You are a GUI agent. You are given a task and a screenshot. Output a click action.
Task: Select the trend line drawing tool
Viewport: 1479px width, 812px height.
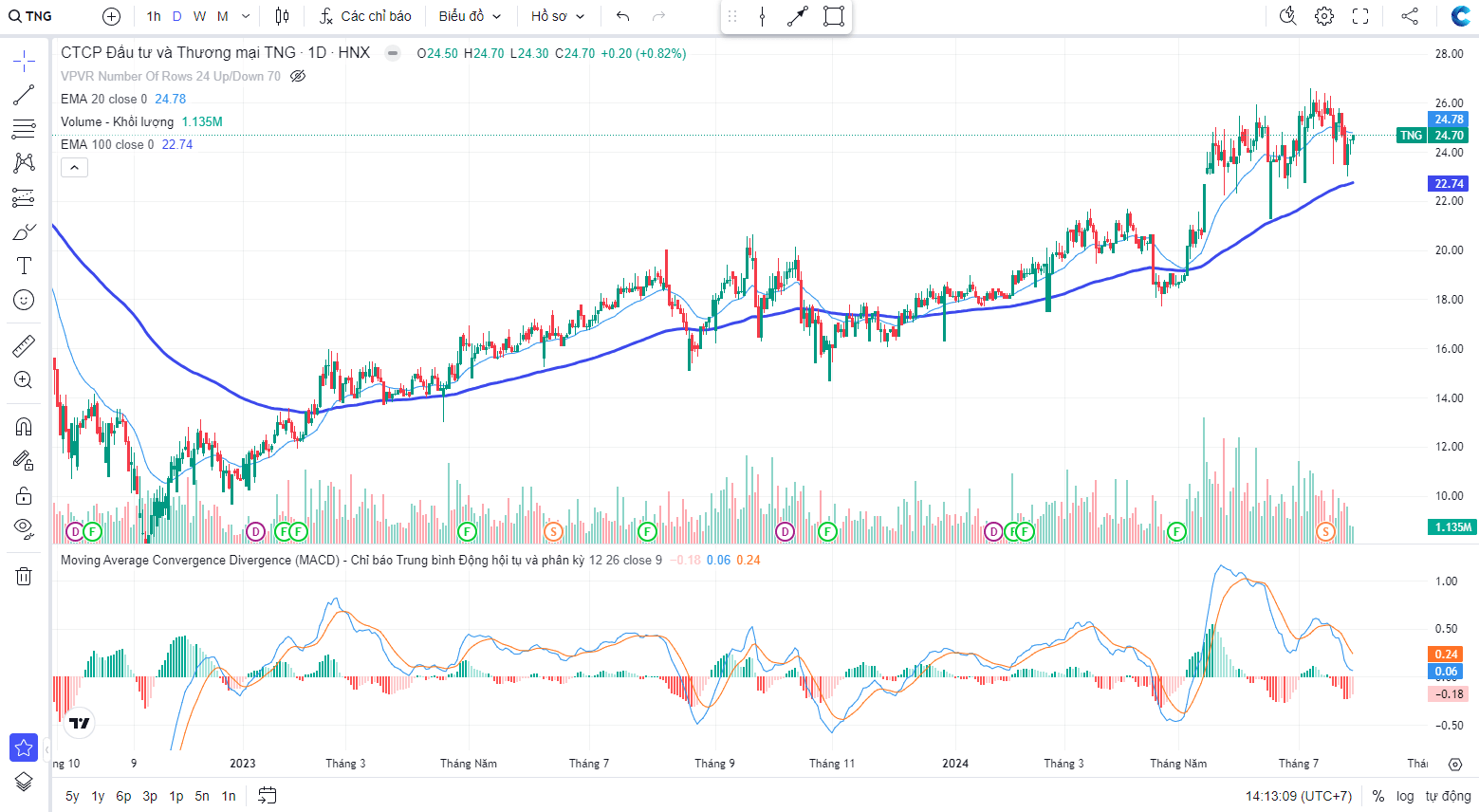pyautogui.click(x=24, y=95)
